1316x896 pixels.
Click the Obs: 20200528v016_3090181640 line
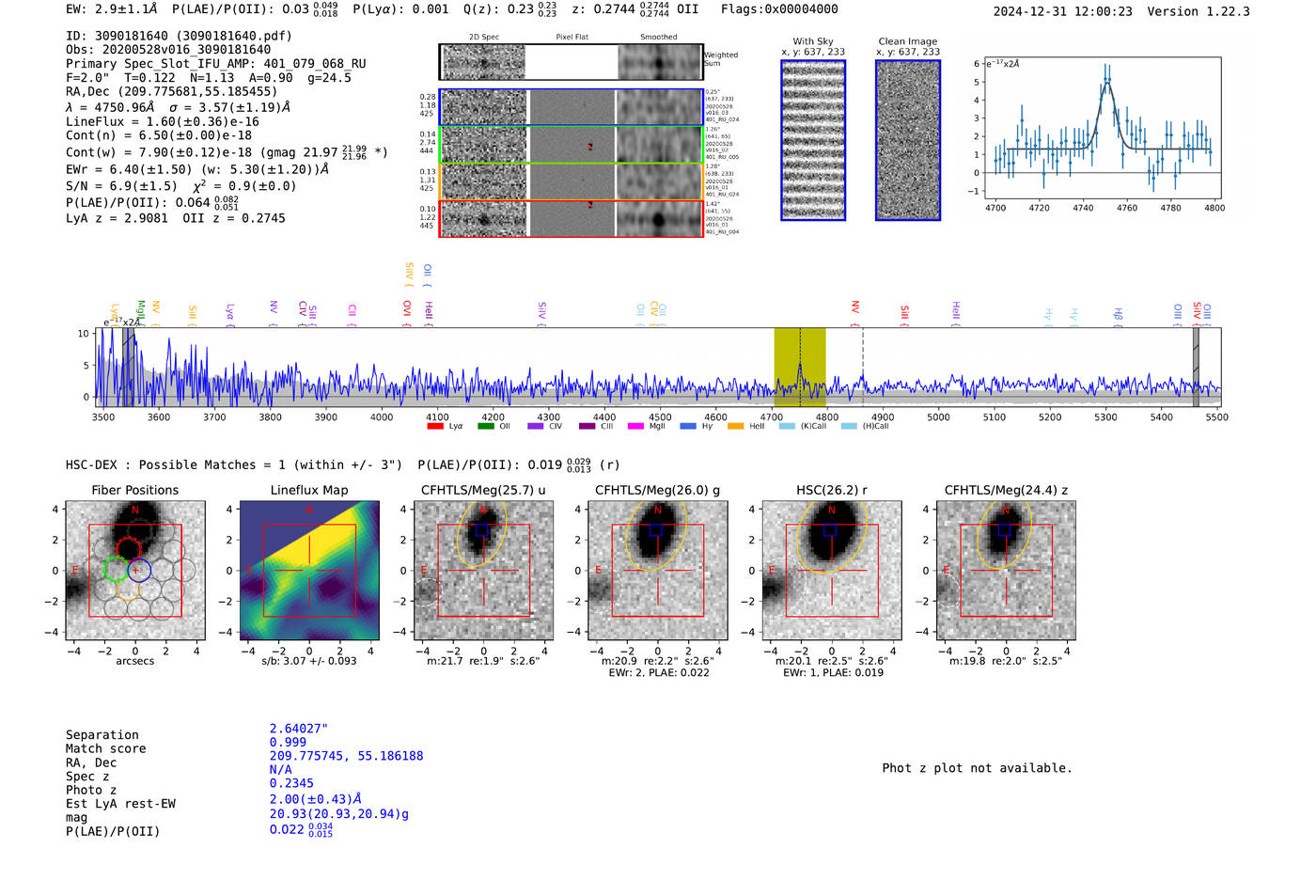tap(168, 50)
